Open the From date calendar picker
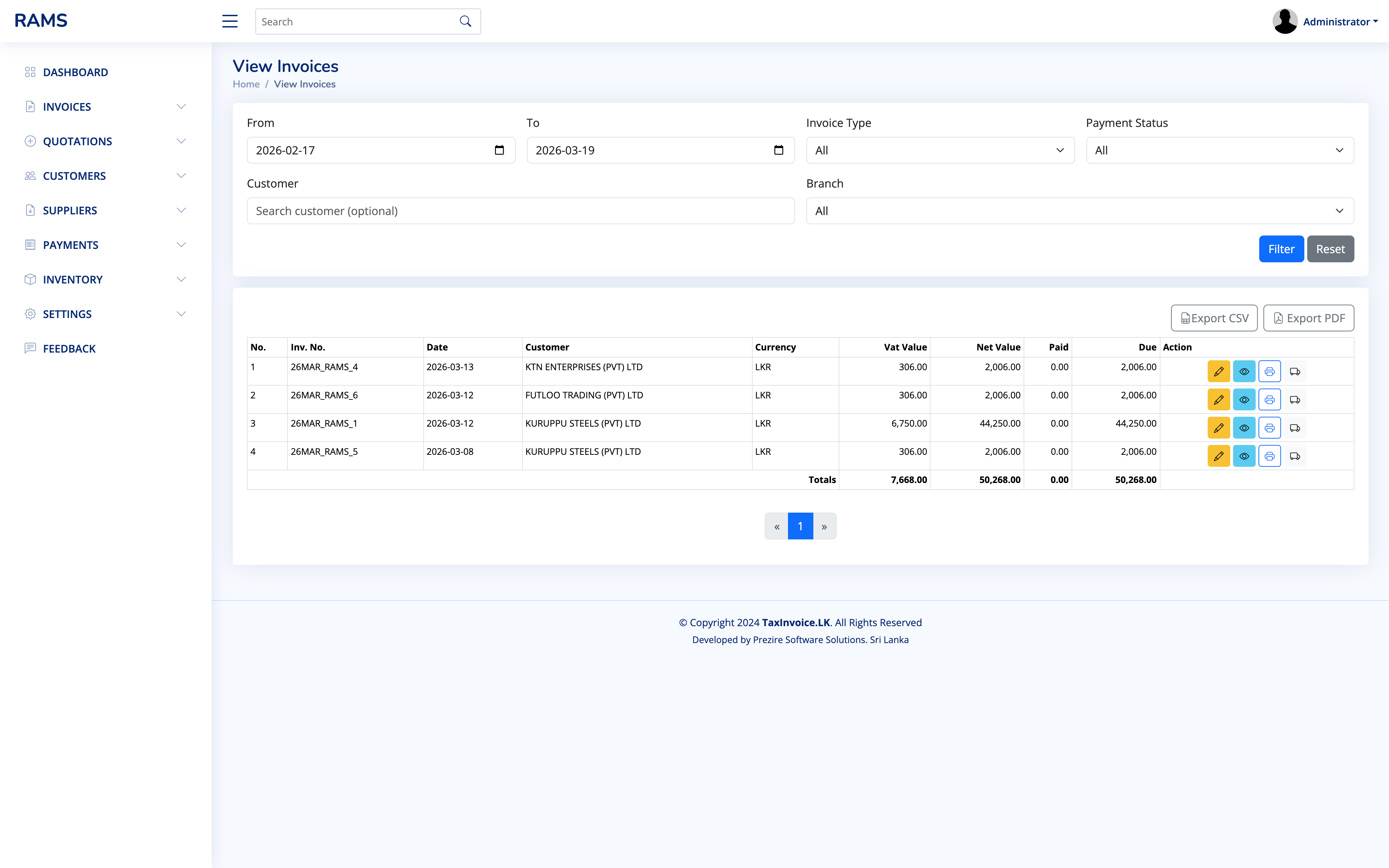The width and height of the screenshot is (1389, 868). tap(498, 150)
